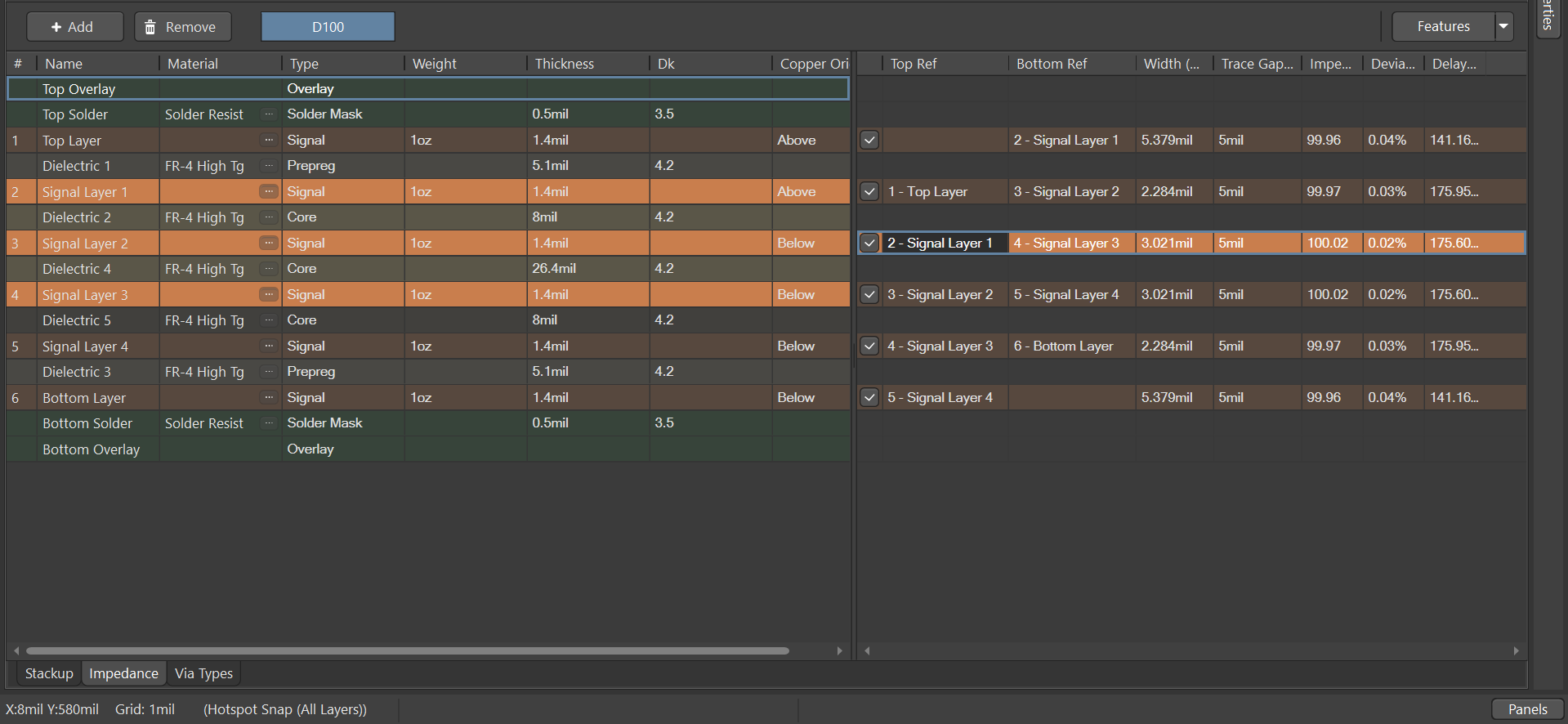1568x724 pixels.
Task: Open material picker for Dielectric 5 row
Action: coord(269,320)
